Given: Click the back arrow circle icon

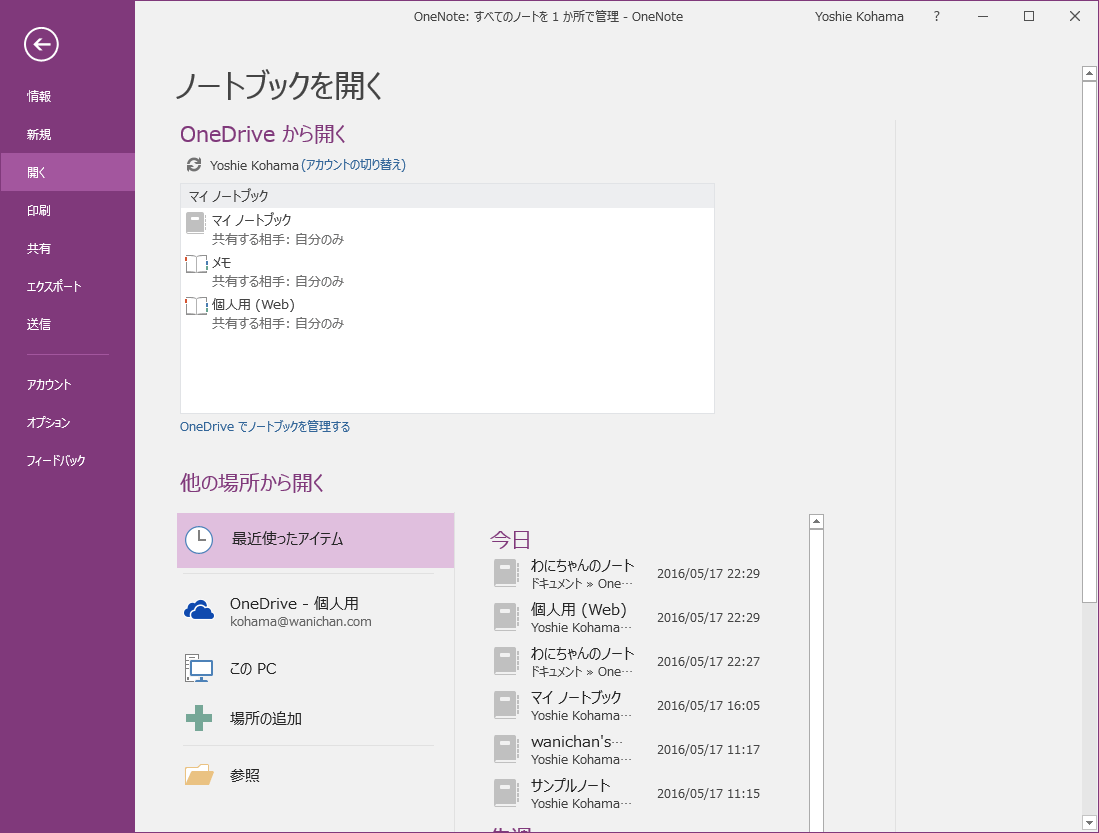Looking at the screenshot, I should click(x=41, y=44).
